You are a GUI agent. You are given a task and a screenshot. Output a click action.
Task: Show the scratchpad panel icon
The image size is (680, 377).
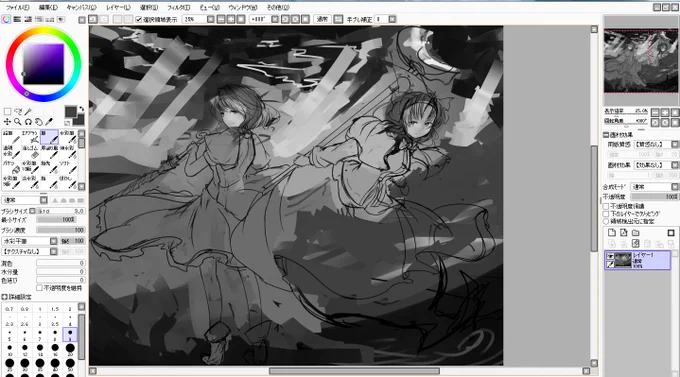pyautogui.click(x=61, y=19)
